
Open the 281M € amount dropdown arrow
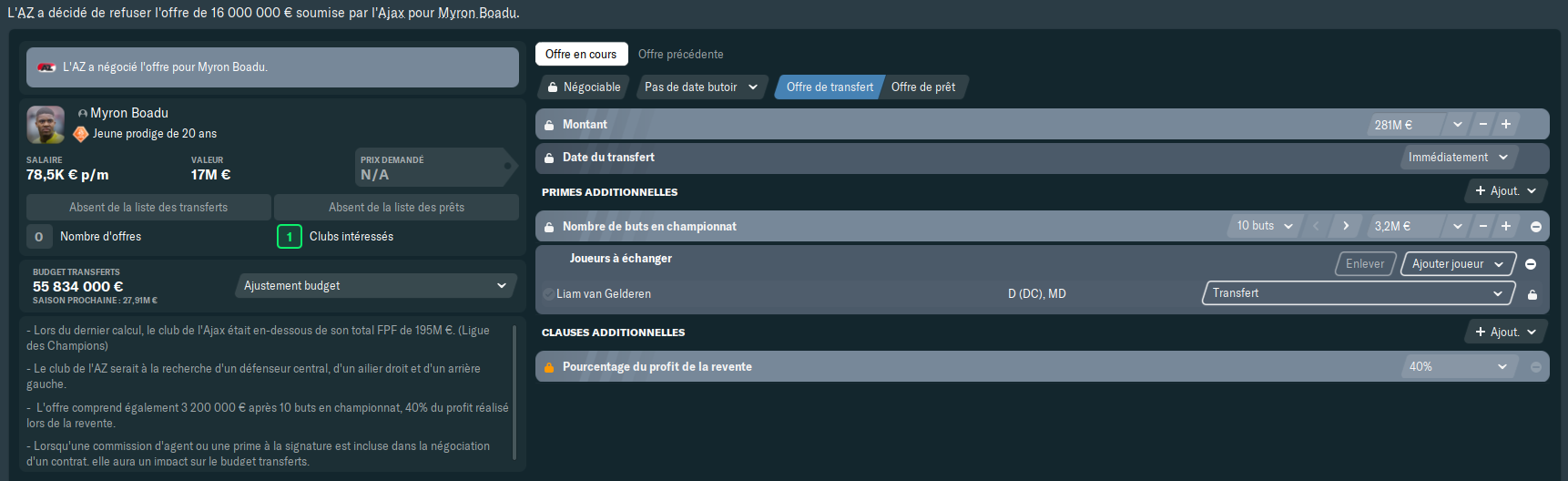tap(1458, 125)
